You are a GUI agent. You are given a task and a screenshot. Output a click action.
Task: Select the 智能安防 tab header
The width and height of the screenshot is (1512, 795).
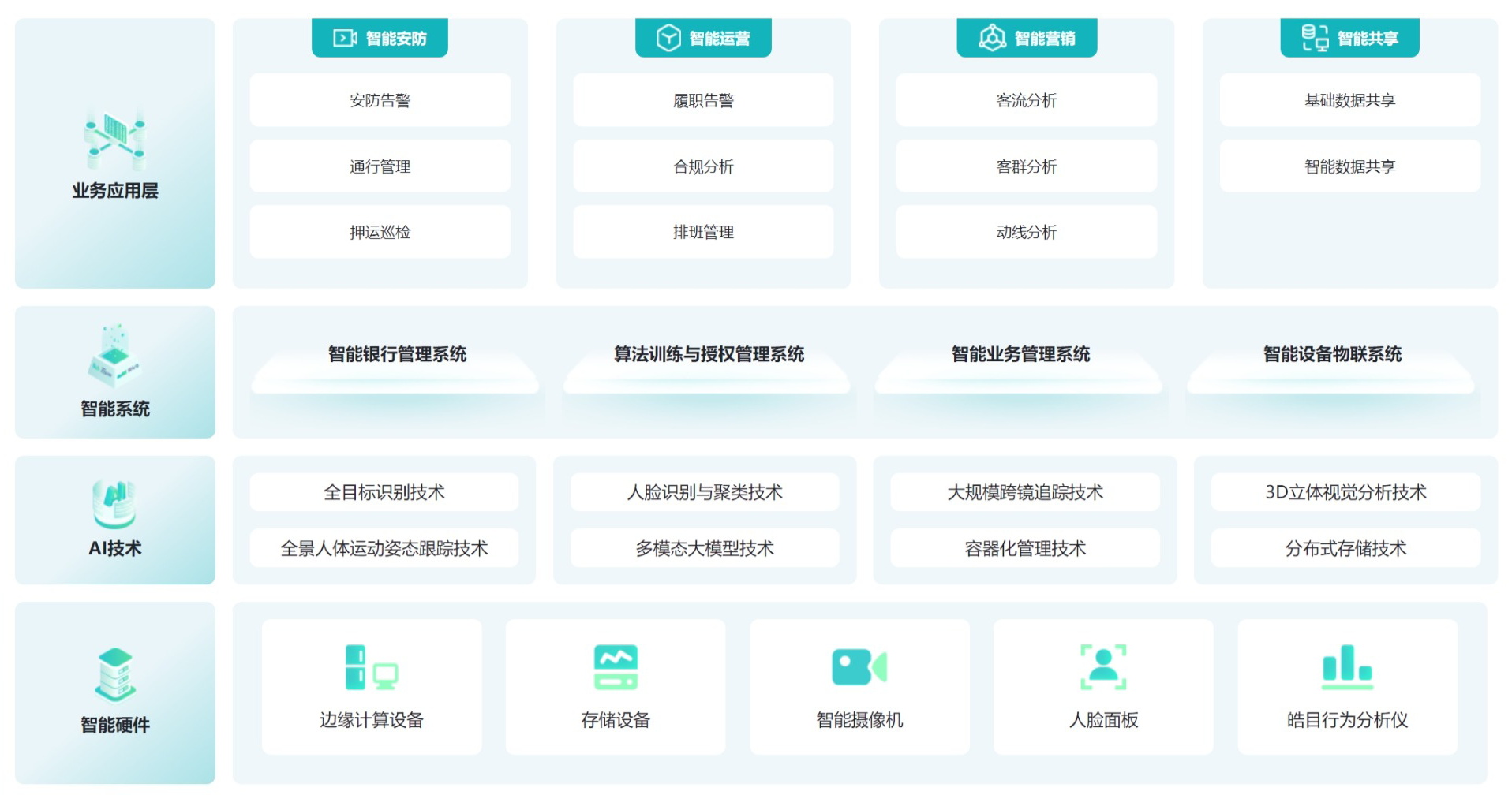tap(380, 38)
